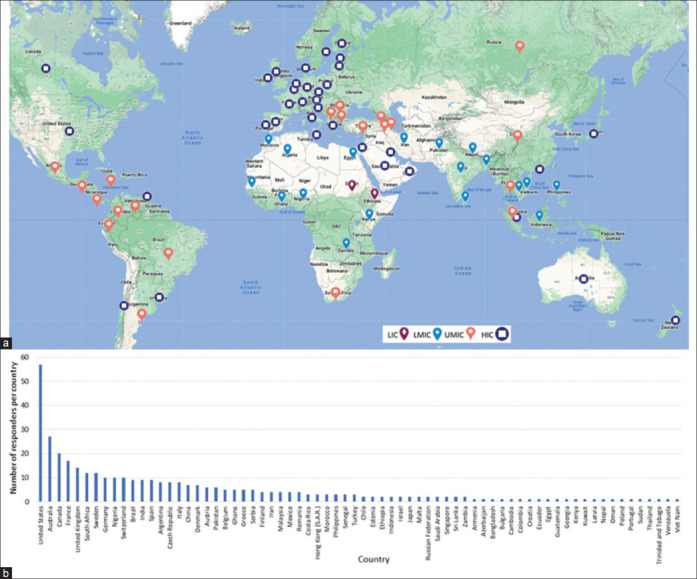Select the blue pin on Nepal
Viewport: 697px width, 579px height.
pyautogui.click(x=473, y=148)
